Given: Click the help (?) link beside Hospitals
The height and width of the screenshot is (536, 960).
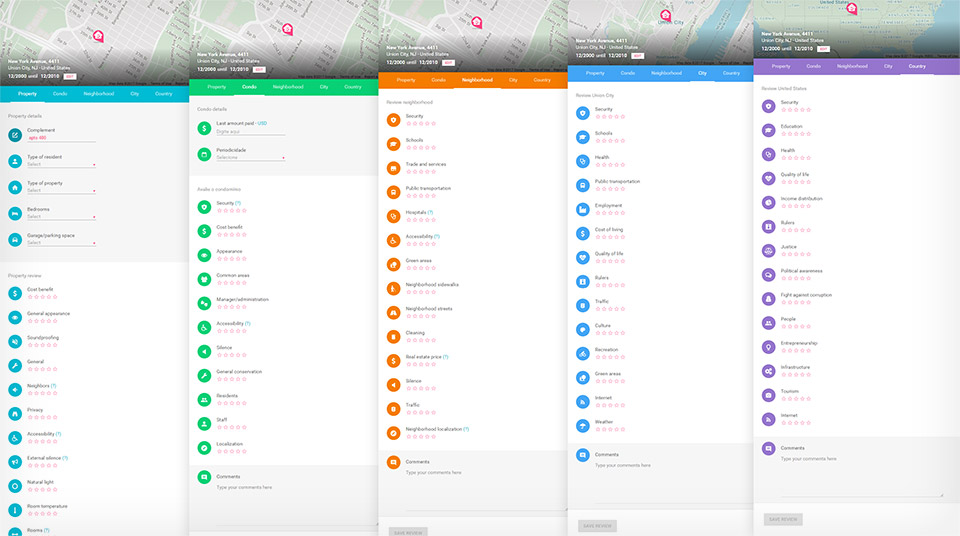Looking at the screenshot, I should tap(430, 213).
